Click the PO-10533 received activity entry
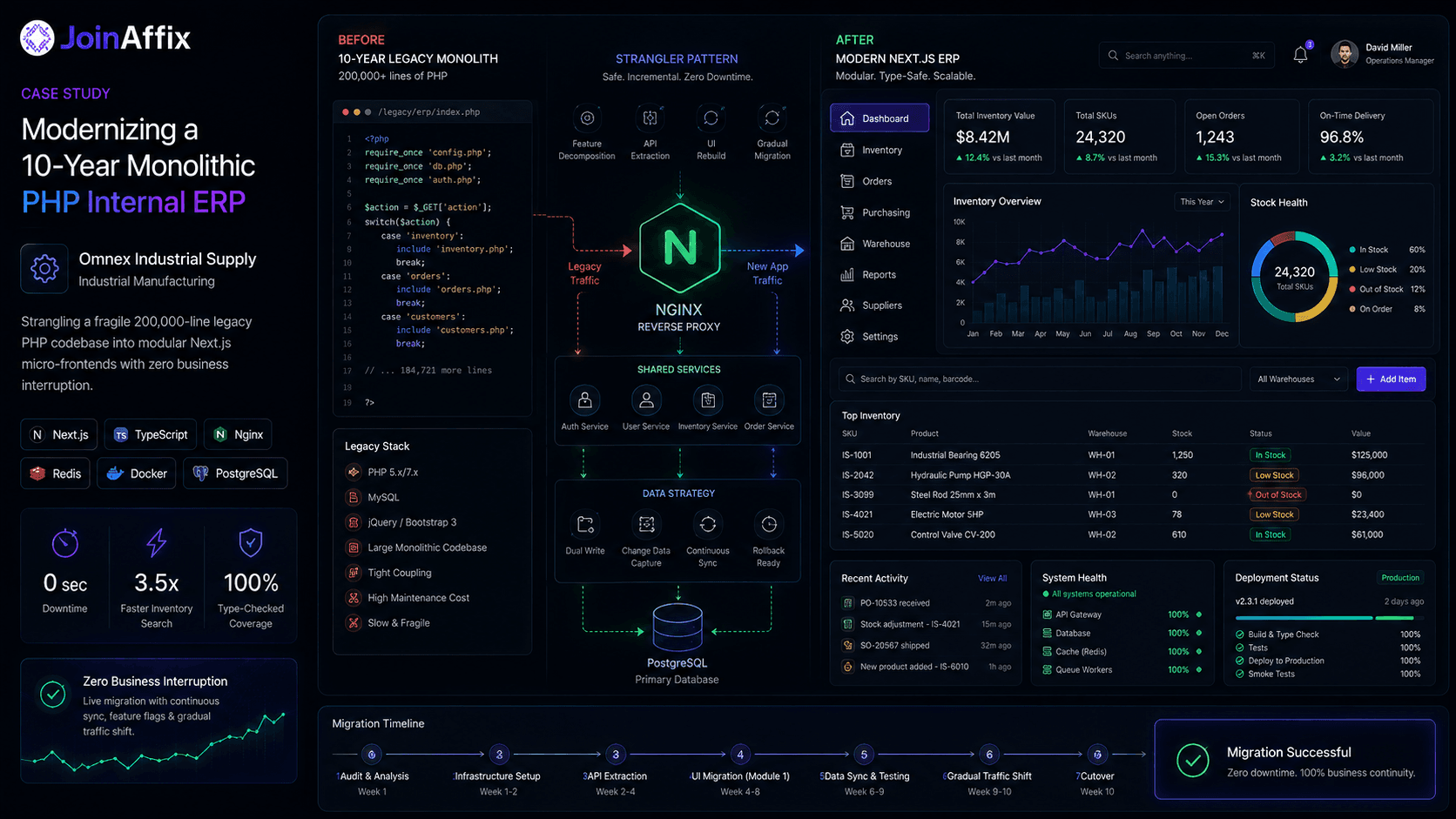 click(927, 603)
